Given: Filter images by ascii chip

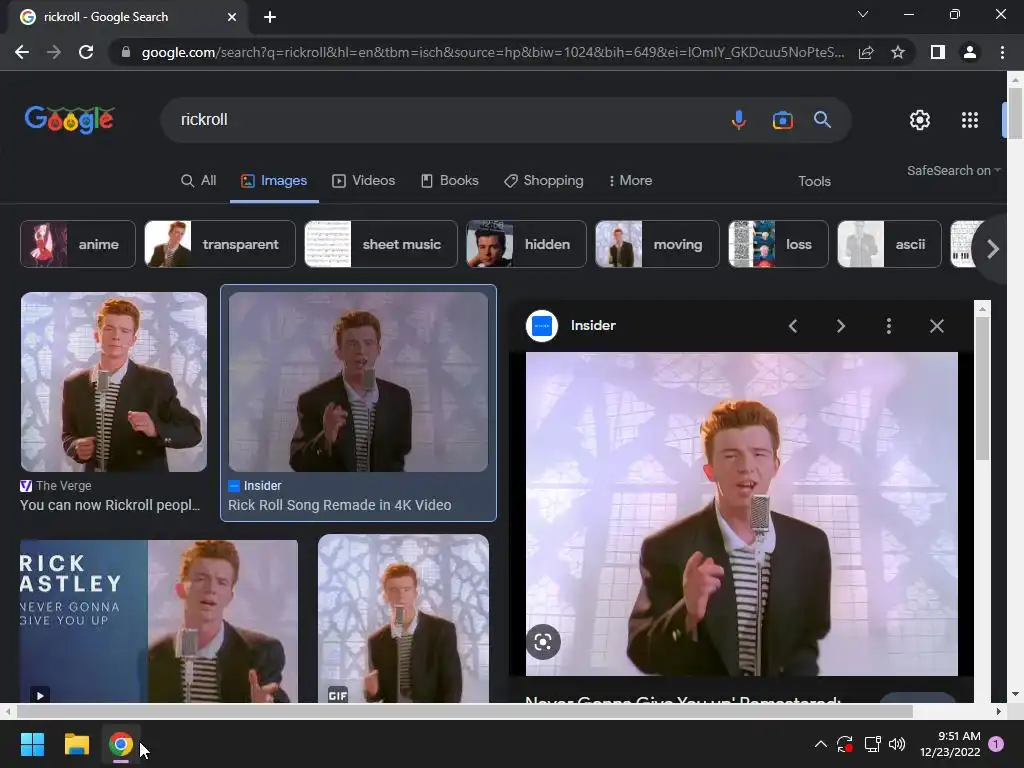Looking at the screenshot, I should [889, 244].
